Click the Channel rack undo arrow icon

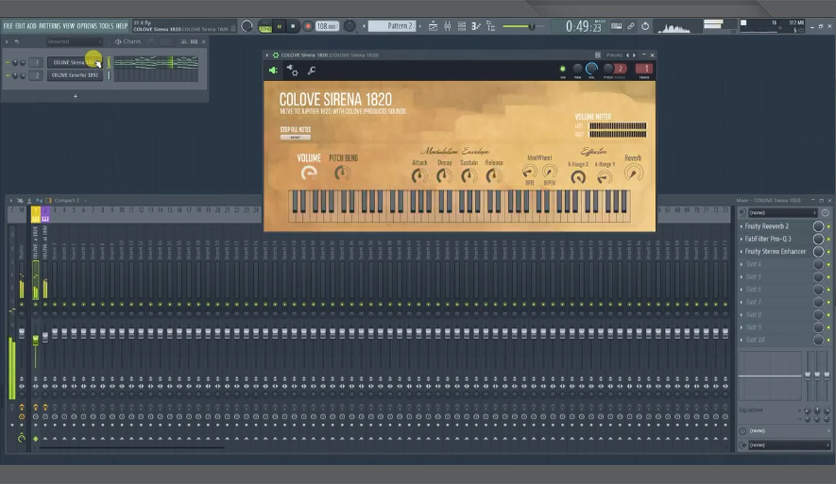17,42
